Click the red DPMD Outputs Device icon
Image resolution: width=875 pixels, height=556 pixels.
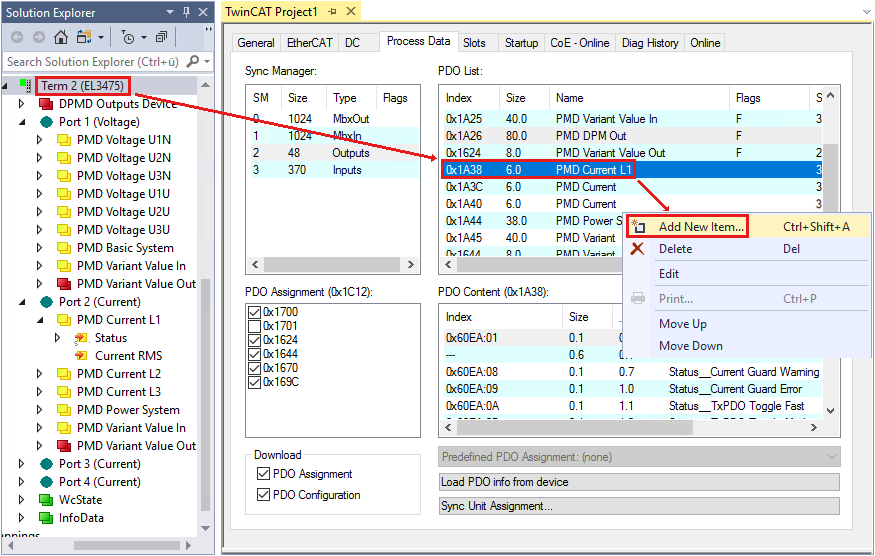[46, 104]
